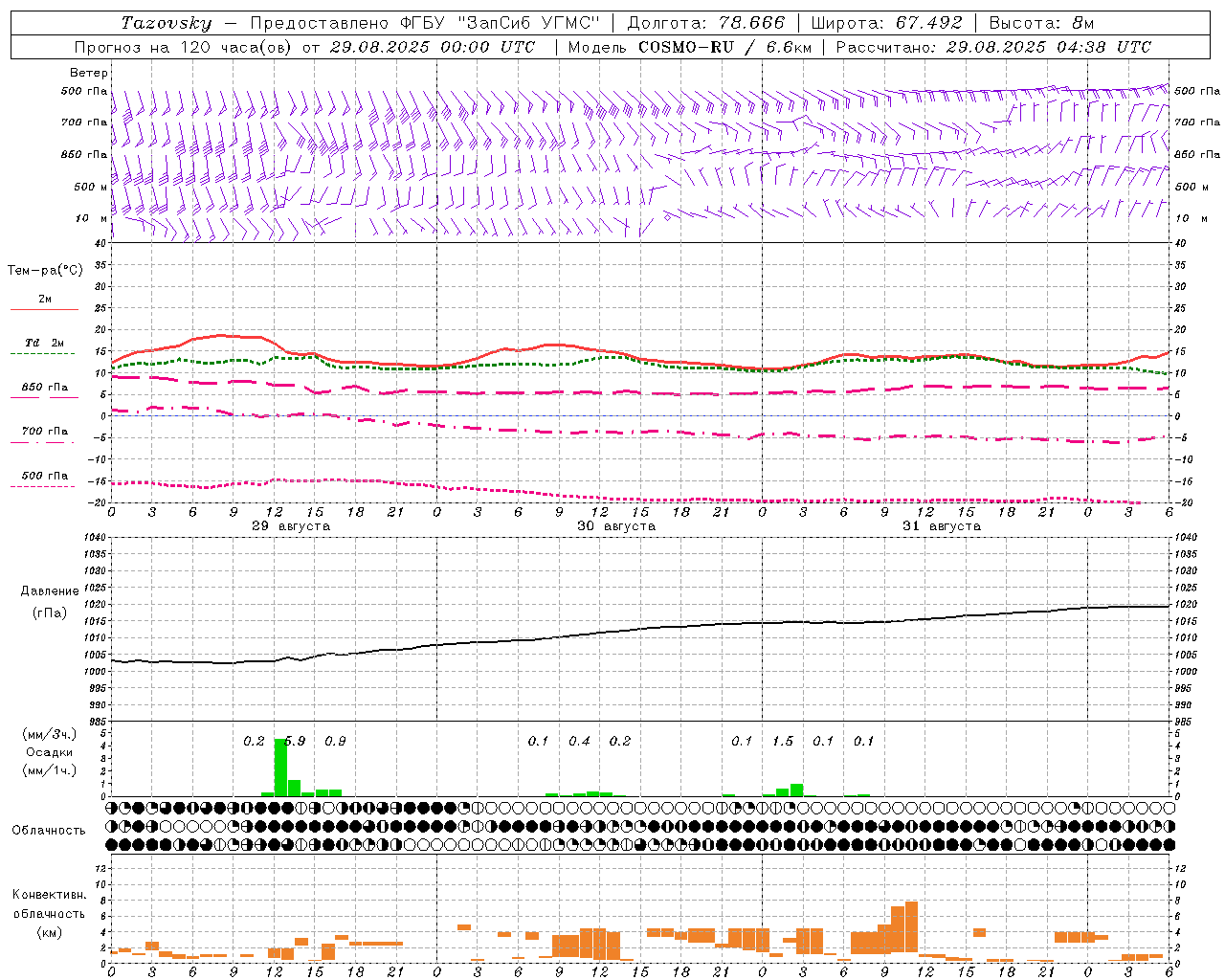Click the 5.9 precipitation total value
Image resolution: width=1225 pixels, height=980 pixels.
pos(295,742)
